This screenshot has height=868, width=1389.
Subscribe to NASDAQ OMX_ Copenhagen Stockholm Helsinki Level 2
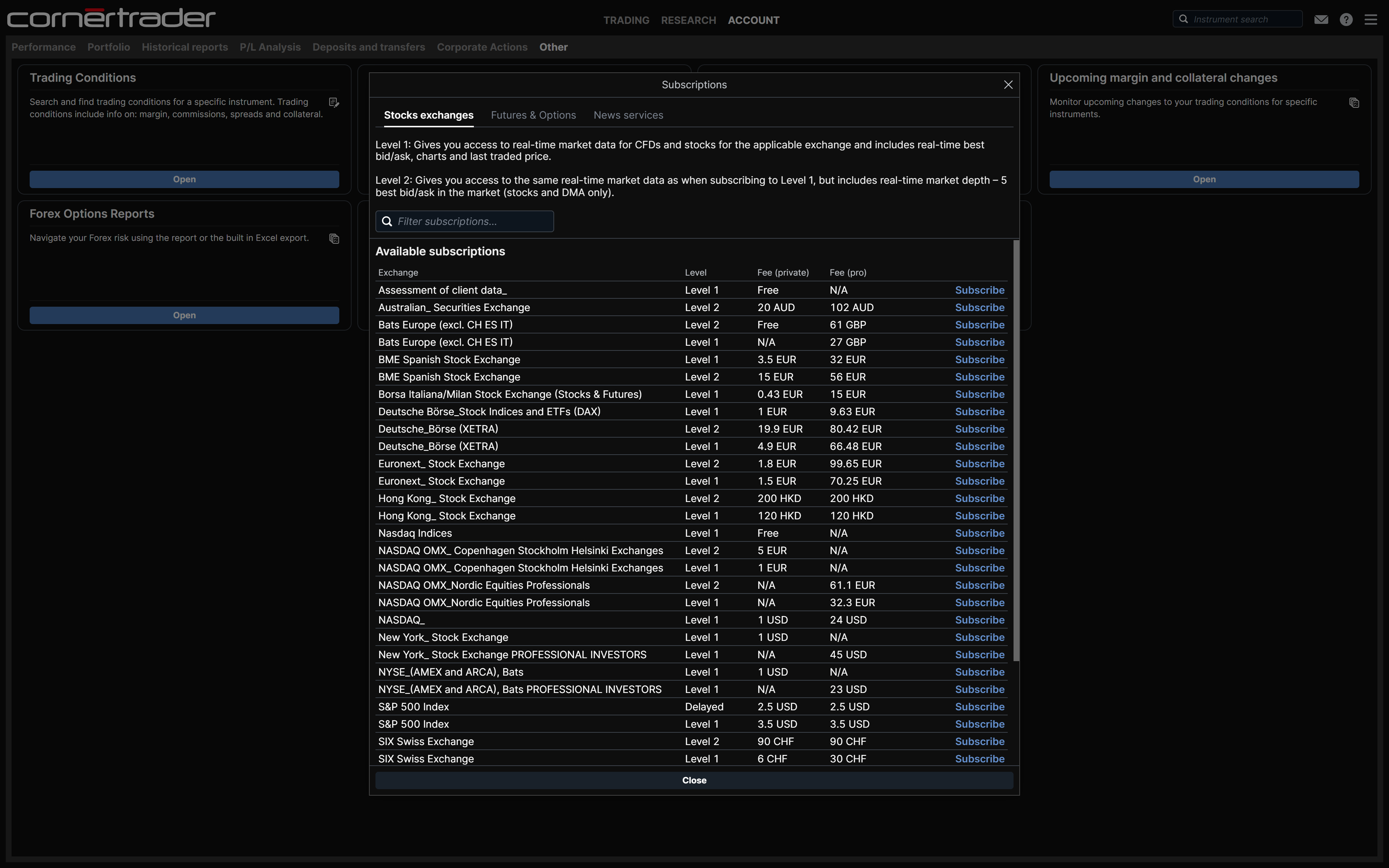pyautogui.click(x=979, y=550)
